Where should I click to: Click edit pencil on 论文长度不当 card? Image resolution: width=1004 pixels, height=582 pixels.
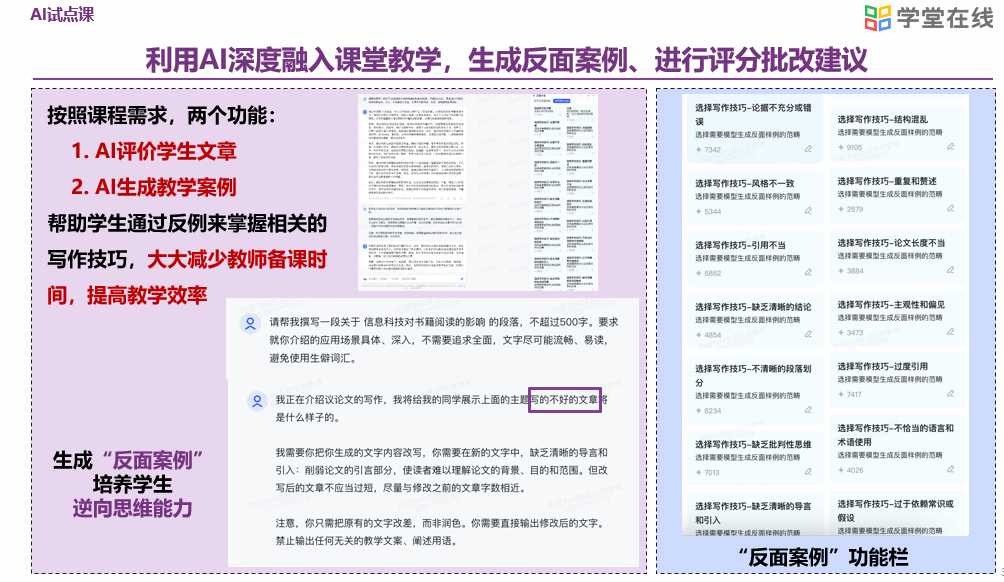click(x=949, y=271)
